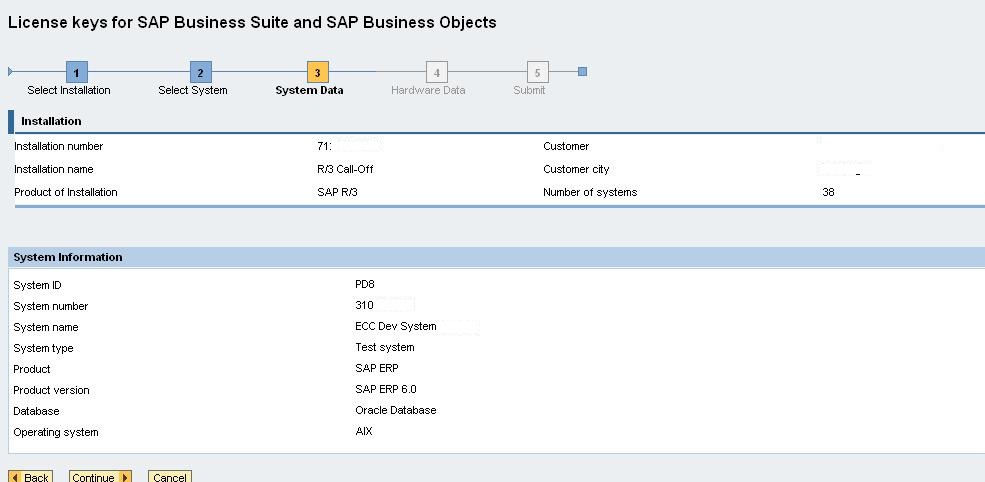Click the System number label

pyautogui.click(x=50, y=307)
